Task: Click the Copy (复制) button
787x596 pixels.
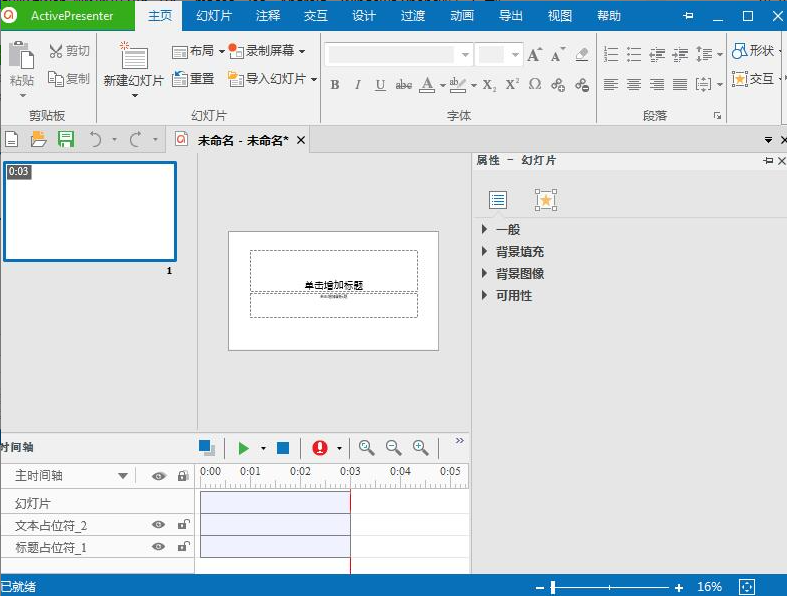Action: coord(69,79)
